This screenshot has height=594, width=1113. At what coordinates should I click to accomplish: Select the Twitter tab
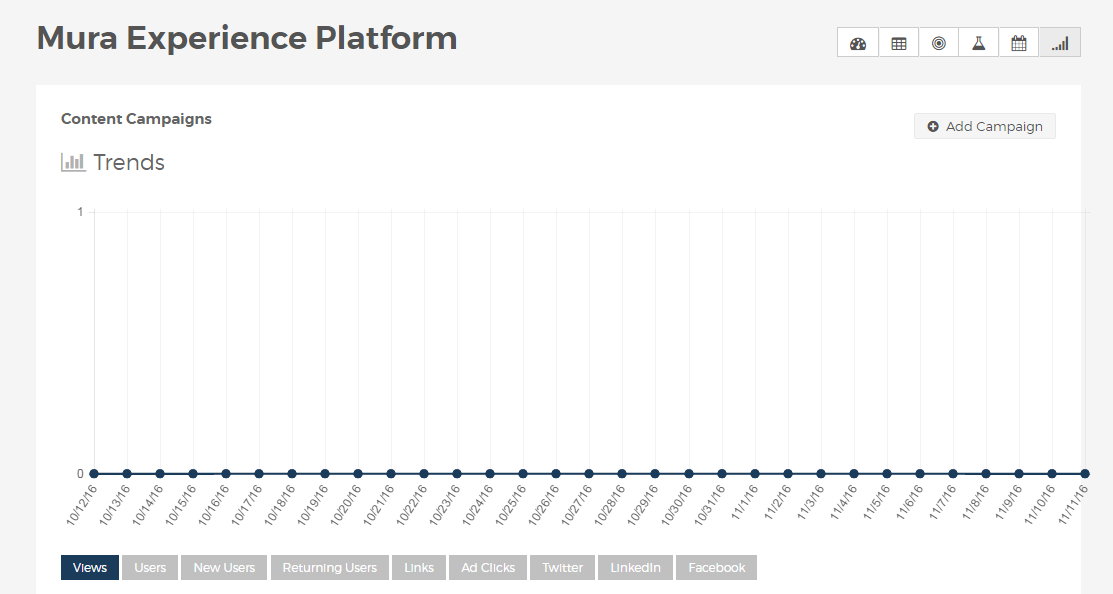[x=562, y=568]
